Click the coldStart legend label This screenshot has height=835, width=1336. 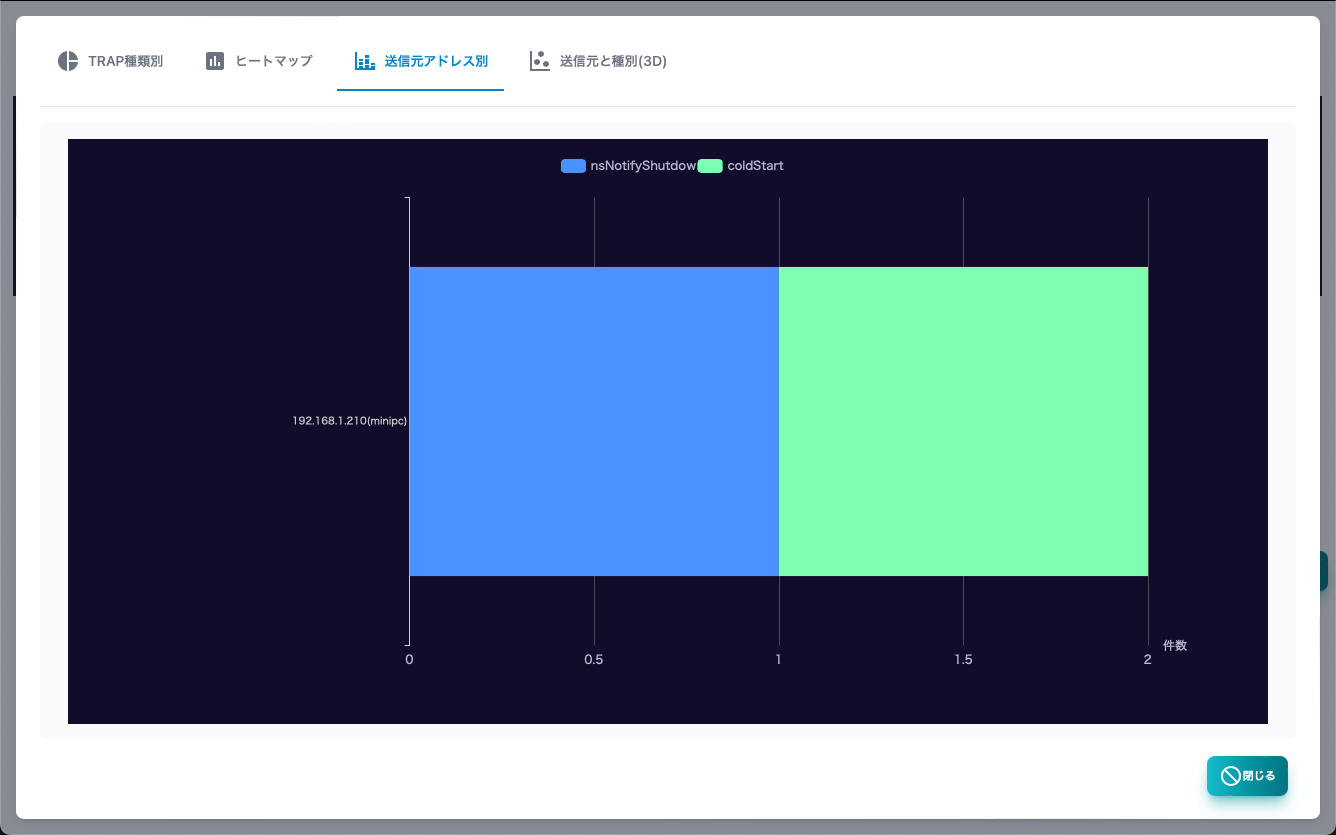tap(755, 166)
